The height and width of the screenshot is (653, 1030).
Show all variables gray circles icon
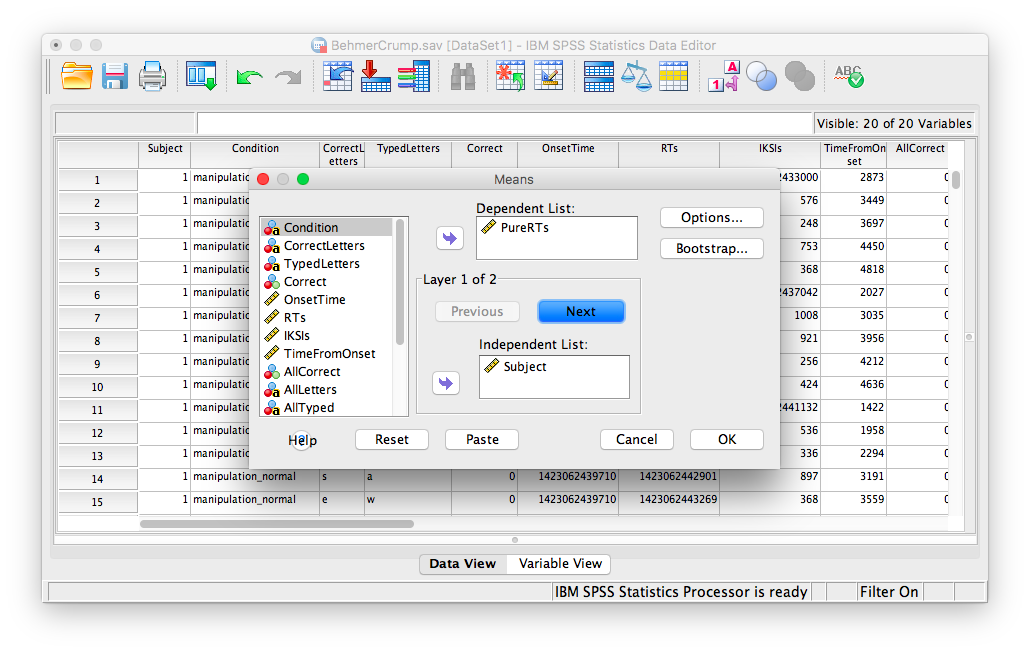click(x=800, y=76)
